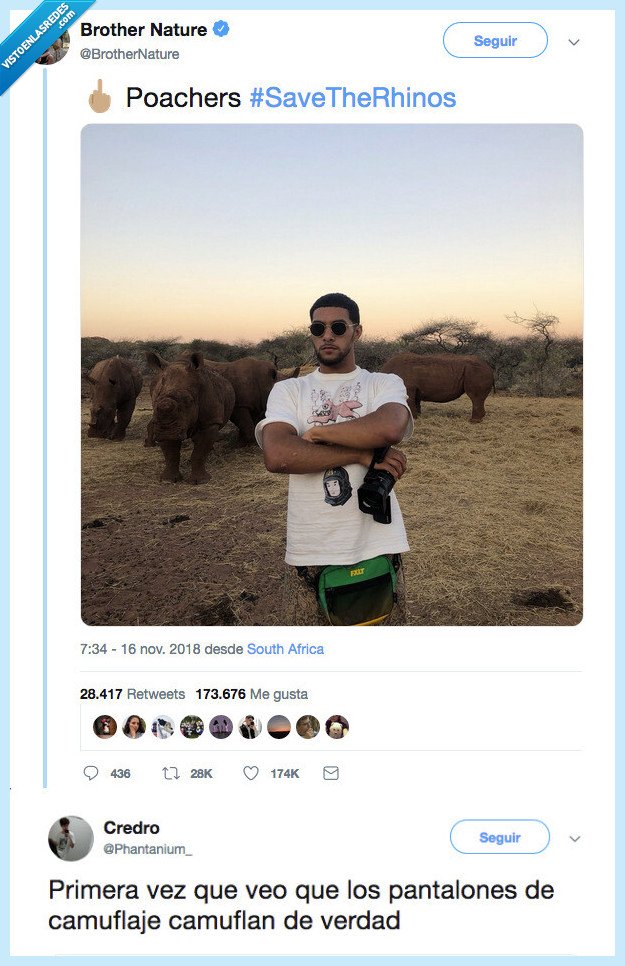This screenshot has width=625, height=966.
Task: Click the Seguir button on Credro's tweet
Action: pyautogui.click(x=499, y=837)
